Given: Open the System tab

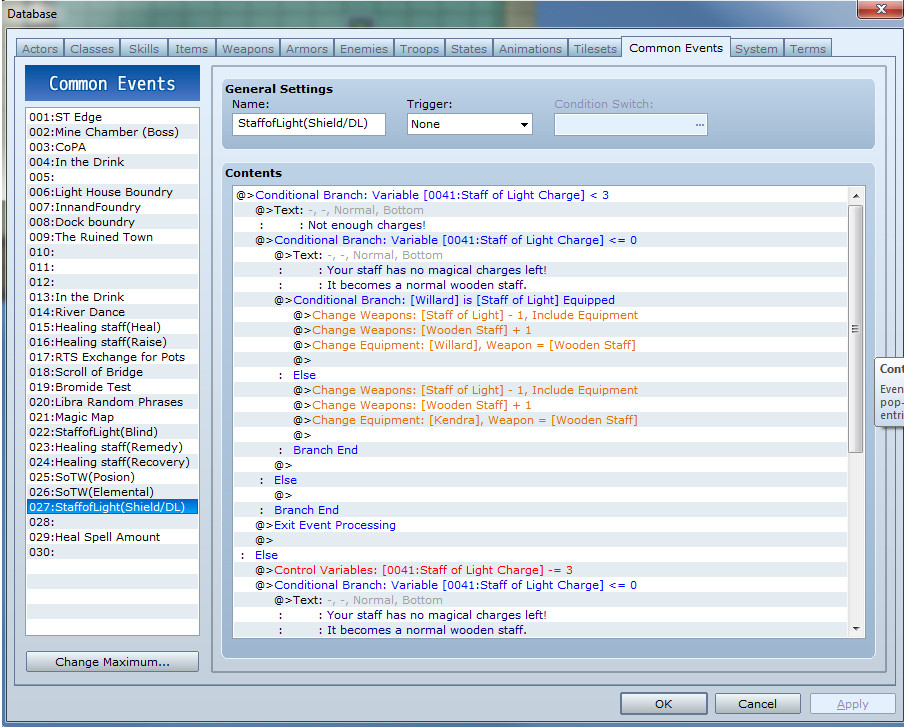Looking at the screenshot, I should click(x=755, y=47).
